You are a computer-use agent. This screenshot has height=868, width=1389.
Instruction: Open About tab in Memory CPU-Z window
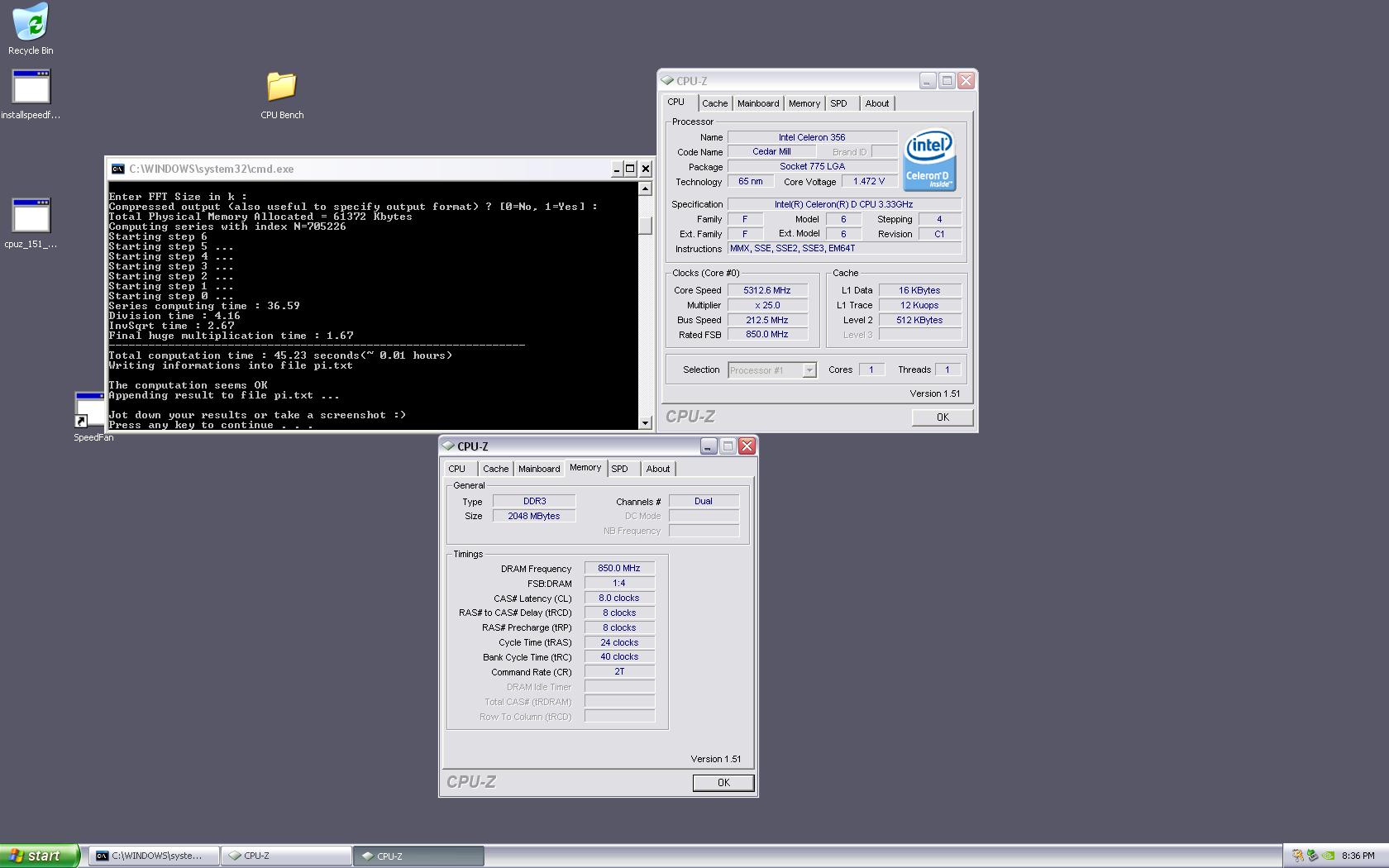point(658,469)
